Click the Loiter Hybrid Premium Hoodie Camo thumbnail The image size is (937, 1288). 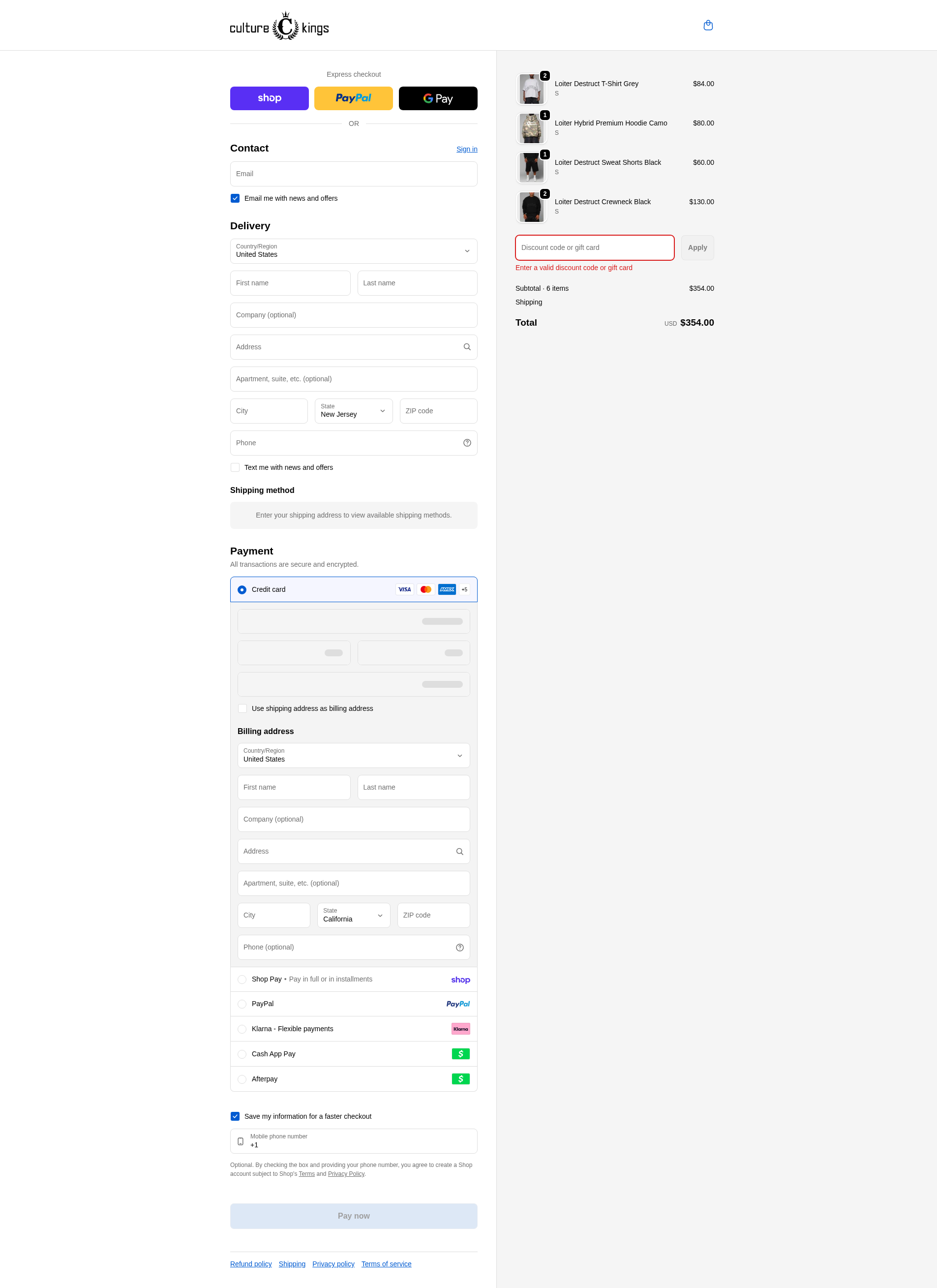pyautogui.click(x=531, y=128)
